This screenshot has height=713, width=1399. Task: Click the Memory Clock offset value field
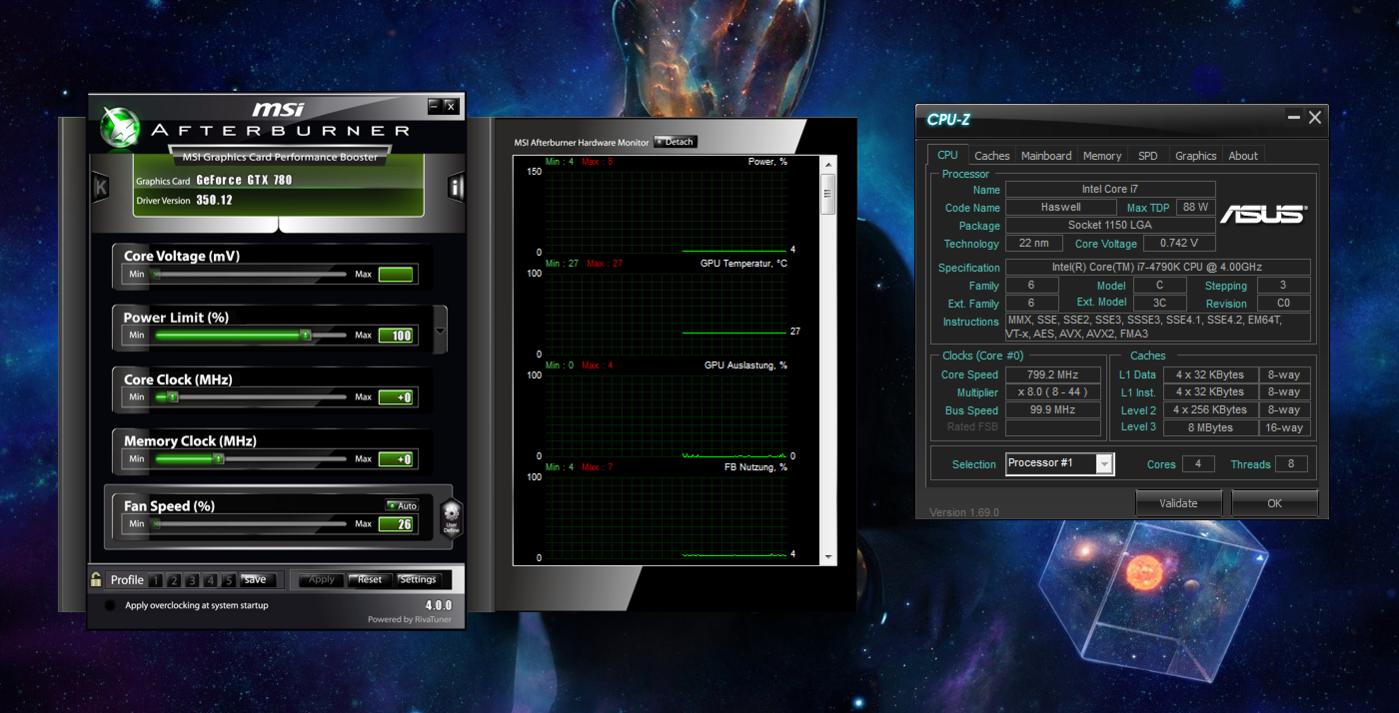tap(396, 459)
